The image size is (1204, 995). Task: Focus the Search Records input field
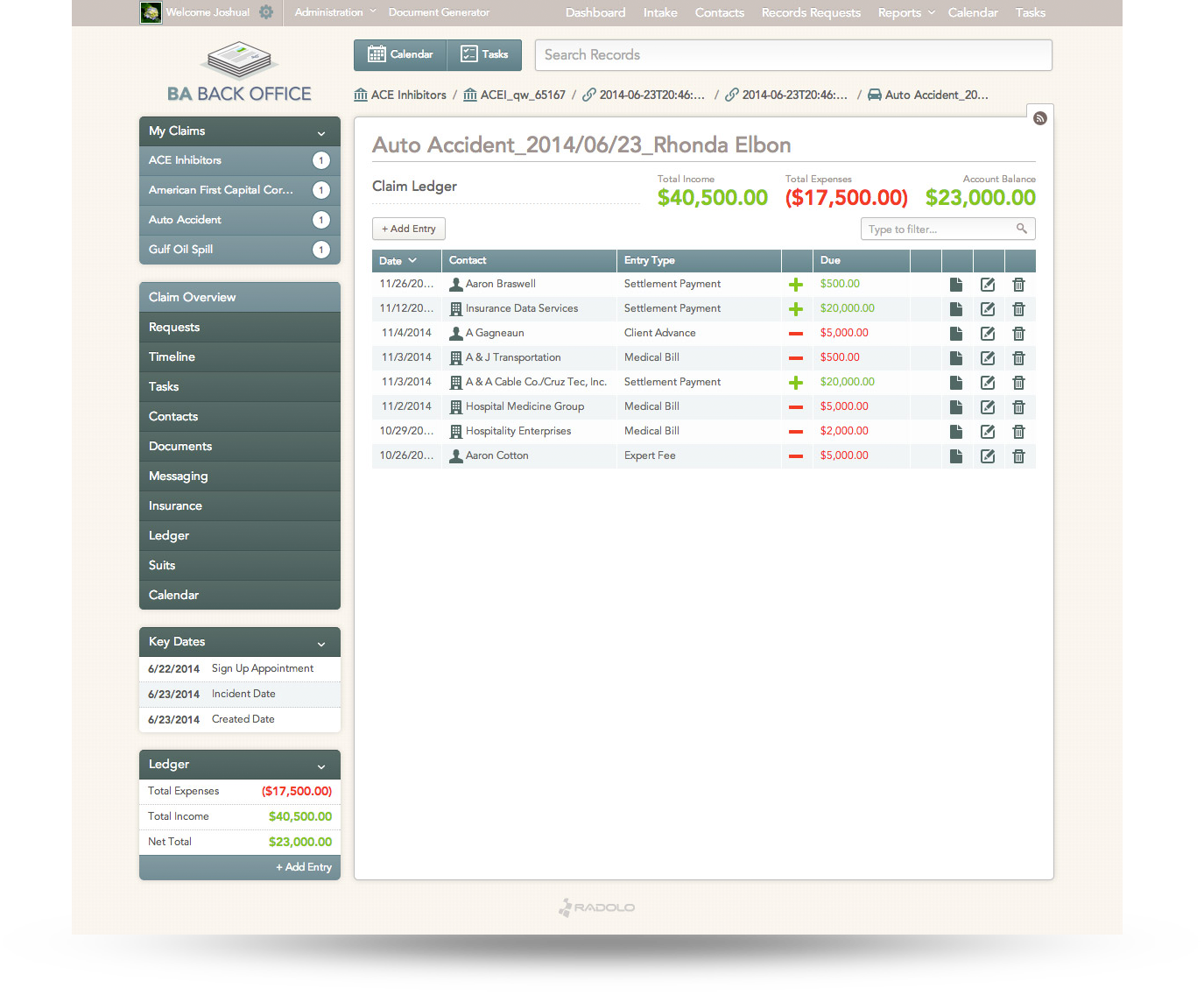[x=792, y=54]
